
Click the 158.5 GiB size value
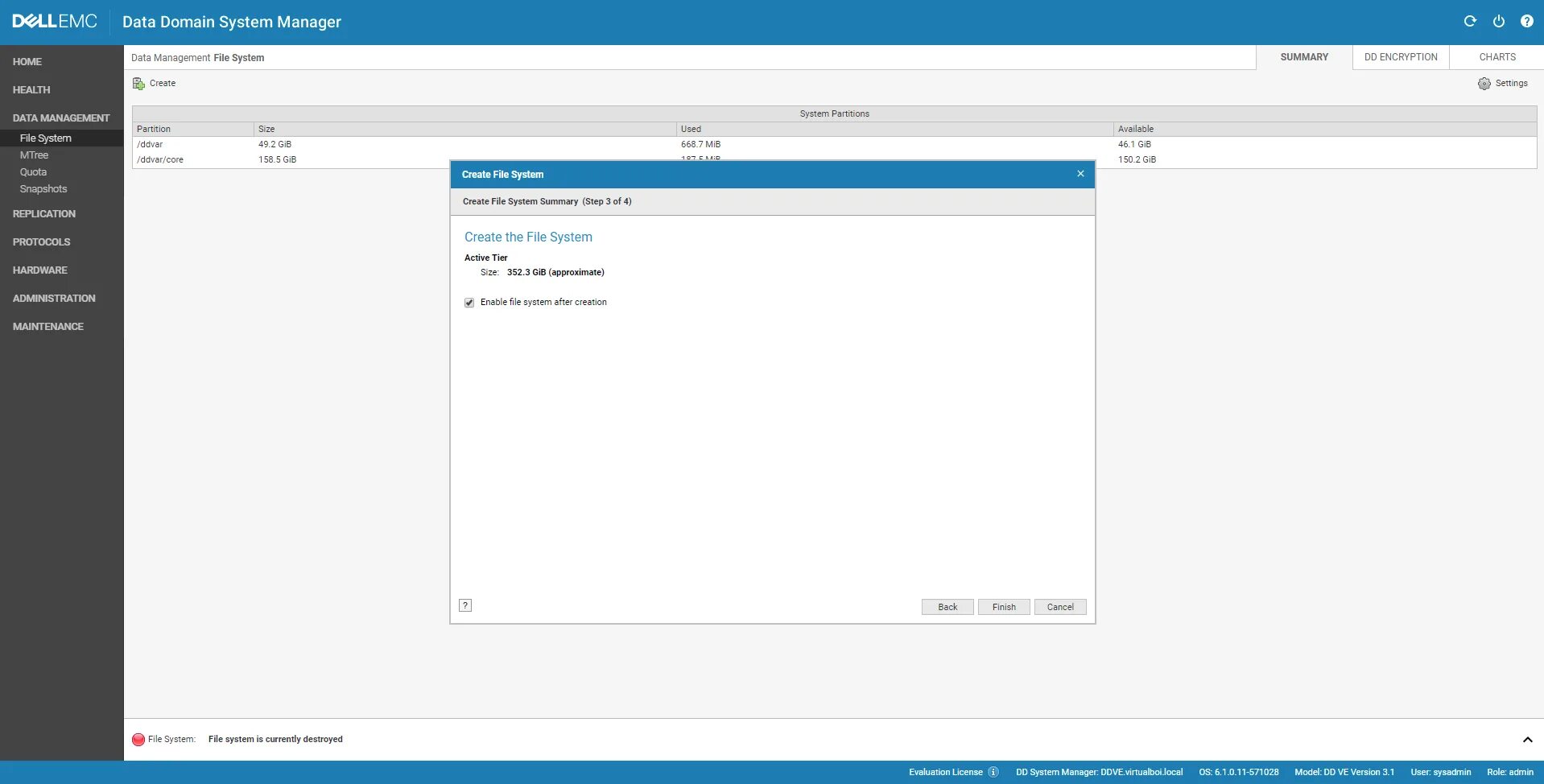(277, 159)
